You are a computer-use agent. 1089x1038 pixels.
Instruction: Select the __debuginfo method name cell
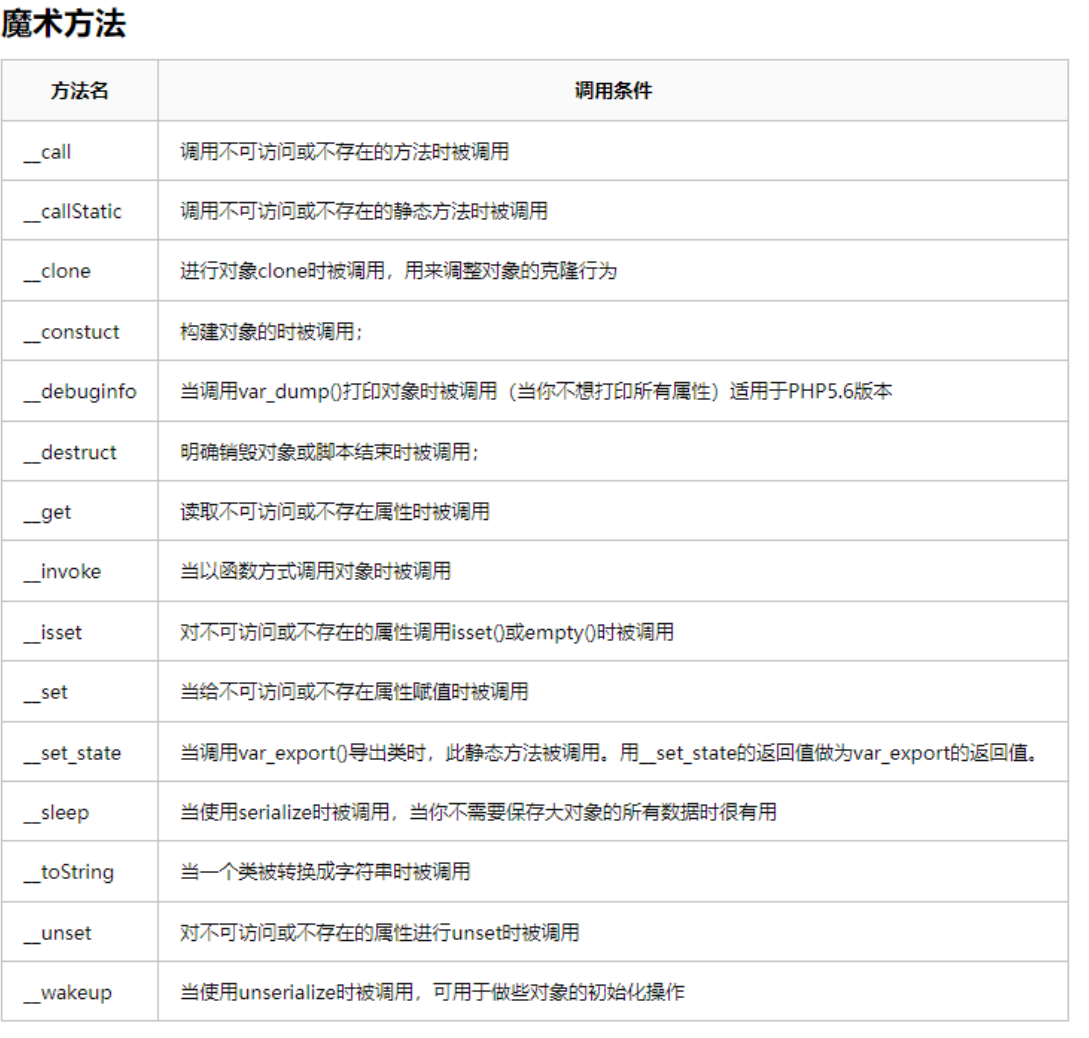tap(80, 392)
